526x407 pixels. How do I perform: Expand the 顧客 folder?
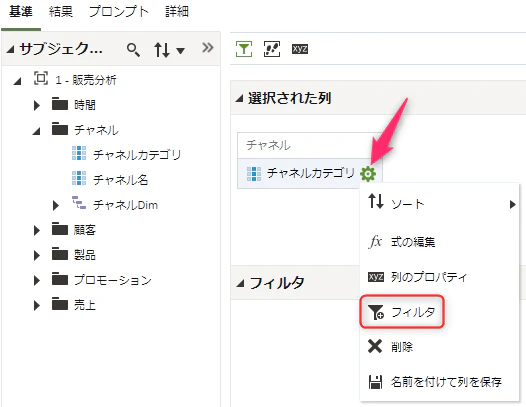pyautogui.click(x=37, y=231)
